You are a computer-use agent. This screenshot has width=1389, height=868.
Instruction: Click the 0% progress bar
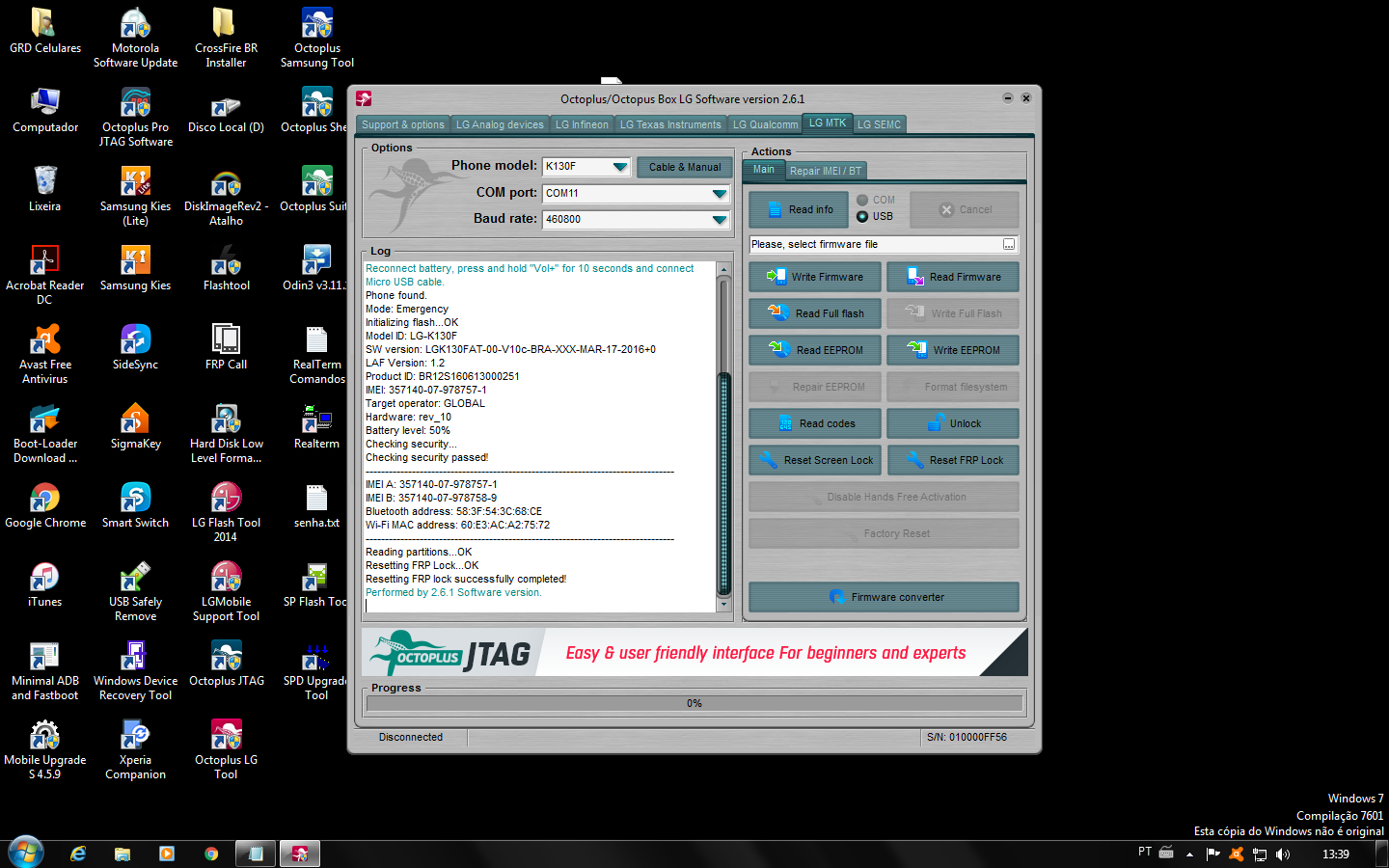pos(694,703)
